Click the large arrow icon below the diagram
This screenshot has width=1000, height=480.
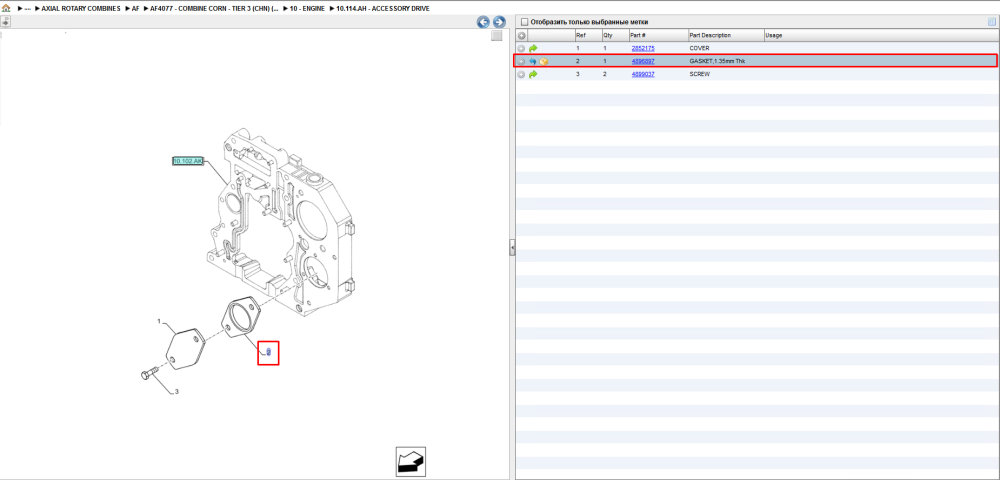pos(411,462)
